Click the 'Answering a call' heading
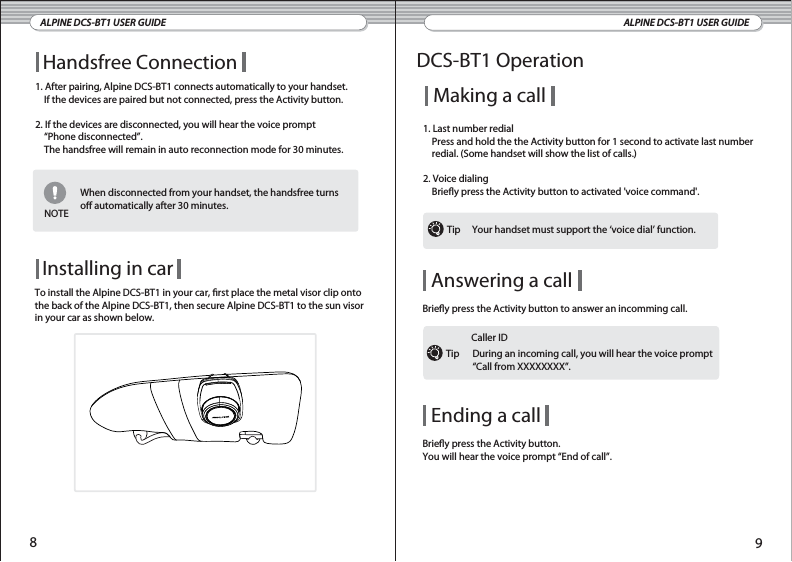The width and height of the screenshot is (792, 562). tap(502, 280)
